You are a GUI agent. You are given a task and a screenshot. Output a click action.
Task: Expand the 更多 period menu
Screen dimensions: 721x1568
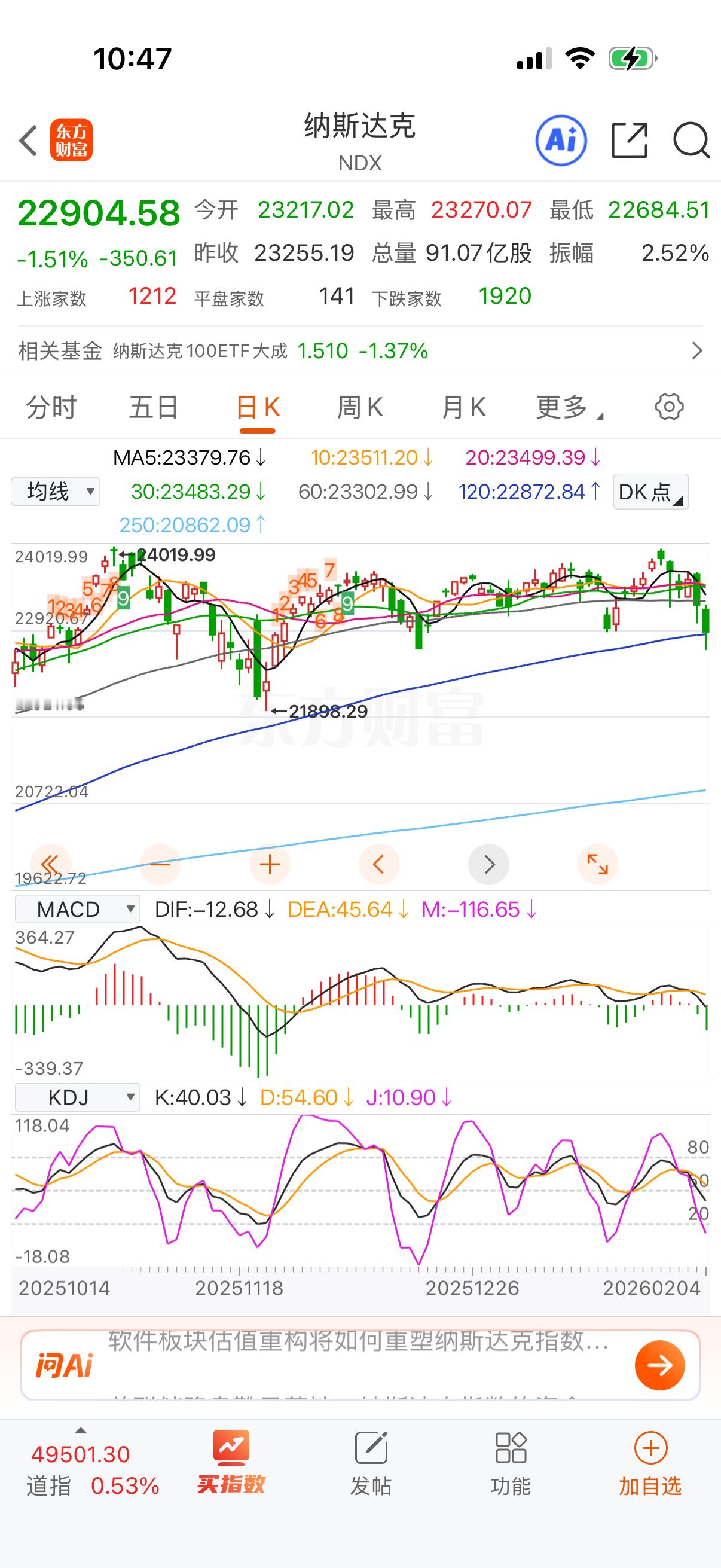[569, 407]
